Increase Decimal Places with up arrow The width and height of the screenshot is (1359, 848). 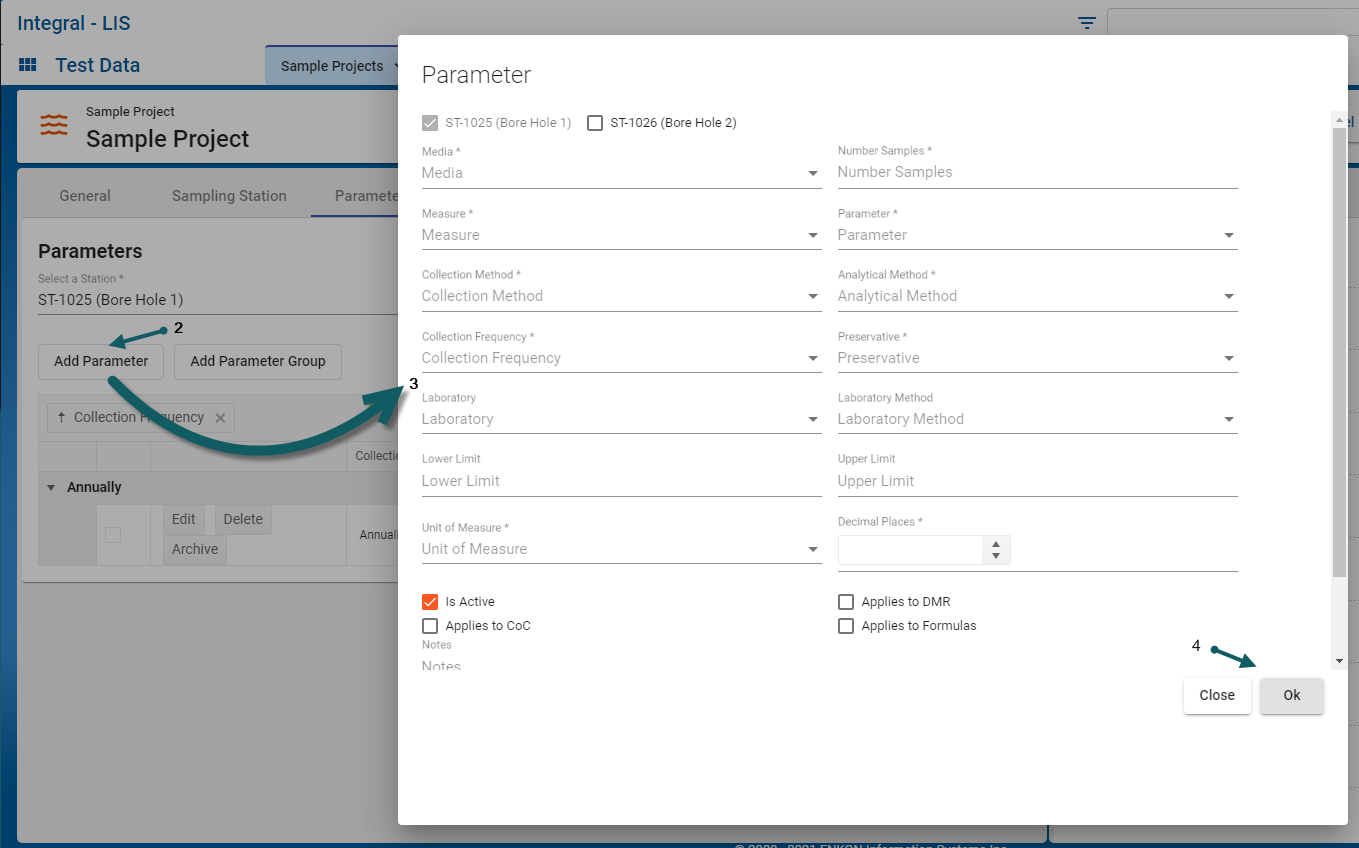[995, 544]
